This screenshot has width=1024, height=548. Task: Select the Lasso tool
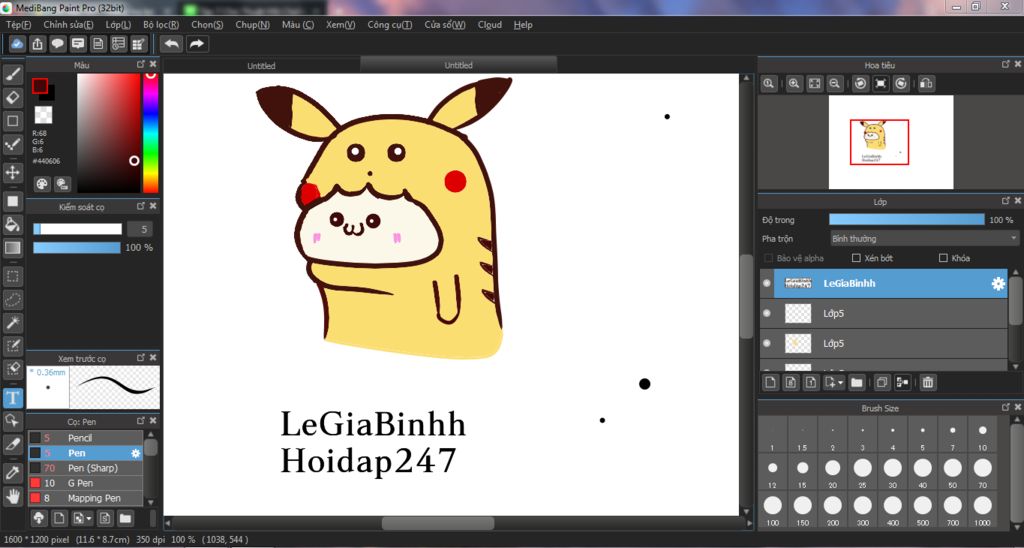[x=12, y=300]
